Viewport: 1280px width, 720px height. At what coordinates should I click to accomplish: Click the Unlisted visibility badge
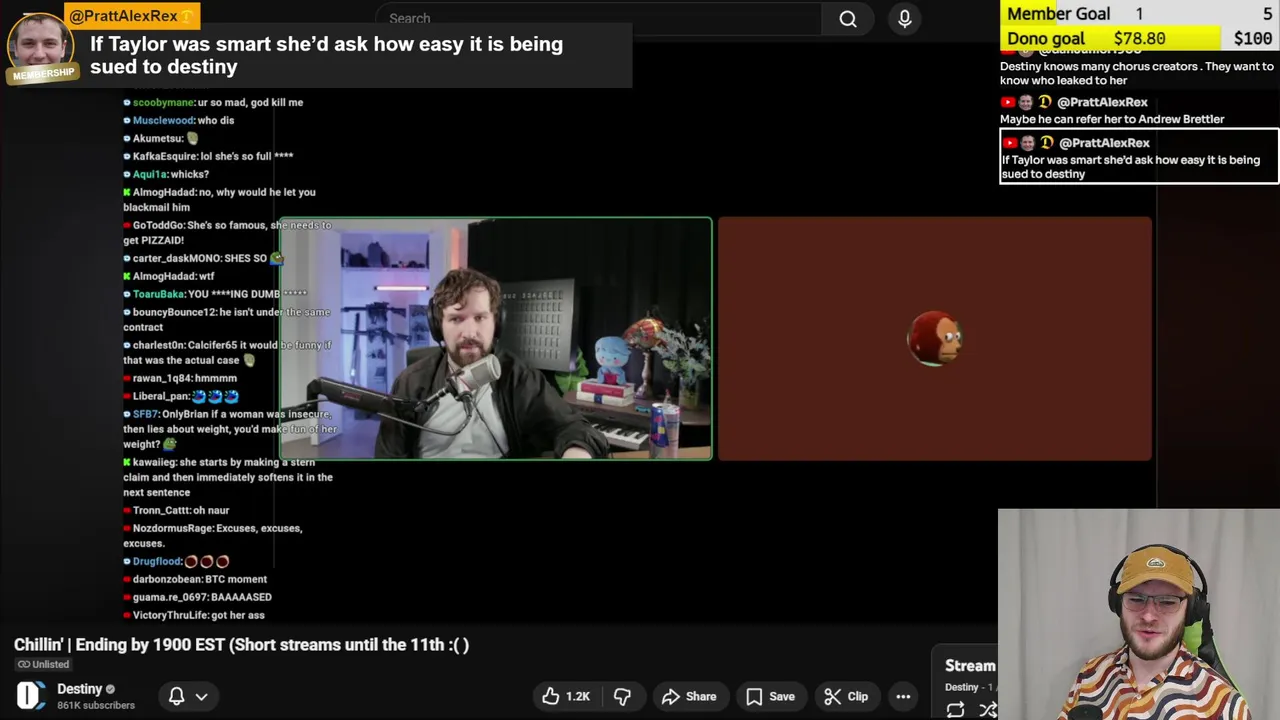pyautogui.click(x=43, y=664)
